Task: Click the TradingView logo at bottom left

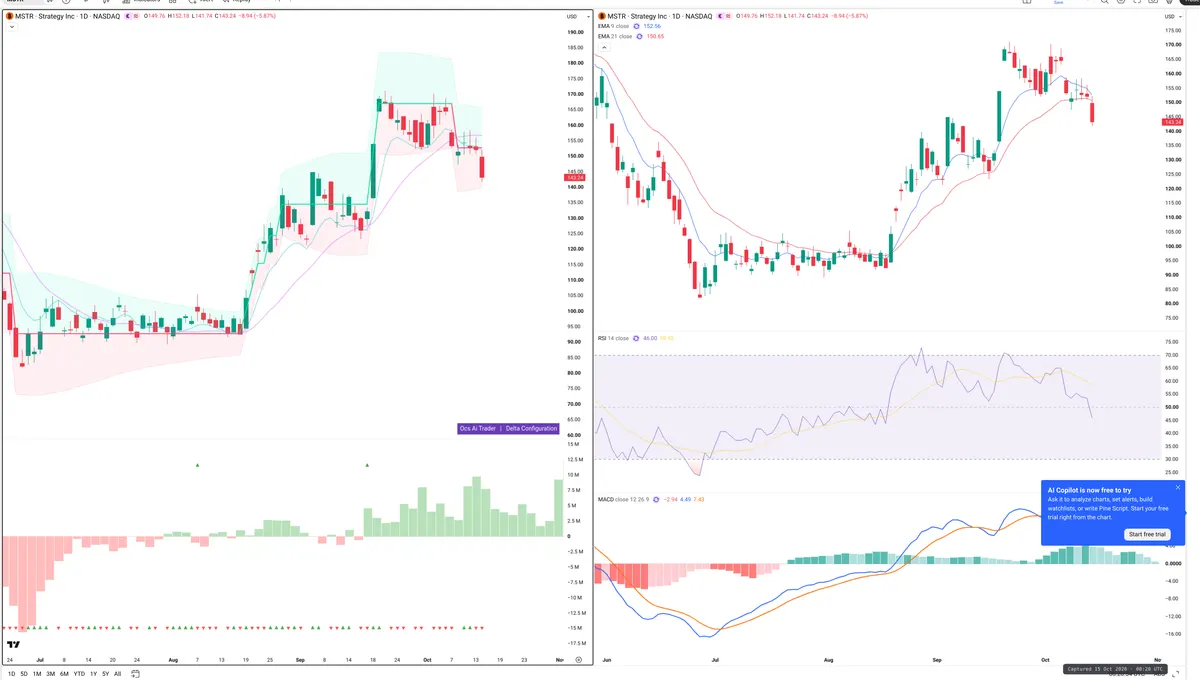Action: click(x=14, y=645)
